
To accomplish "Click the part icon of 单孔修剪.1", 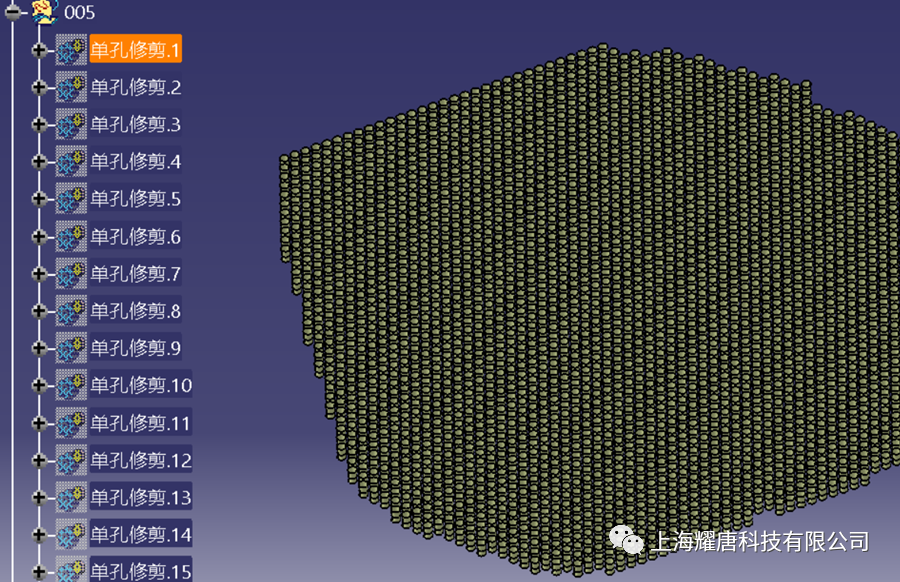I will pyautogui.click(x=71, y=50).
